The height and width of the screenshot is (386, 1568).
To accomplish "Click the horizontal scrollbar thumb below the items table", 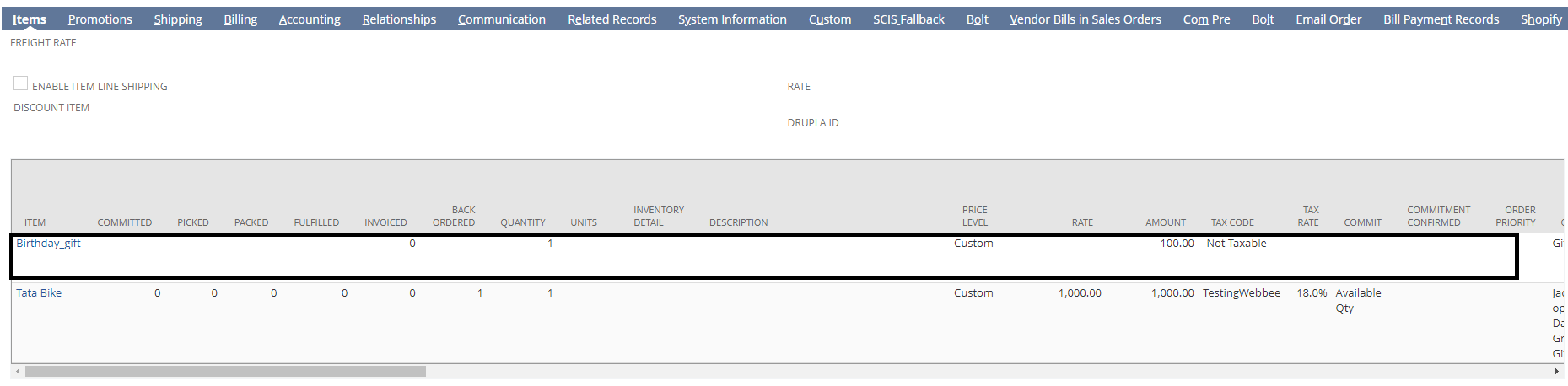I will [225, 372].
